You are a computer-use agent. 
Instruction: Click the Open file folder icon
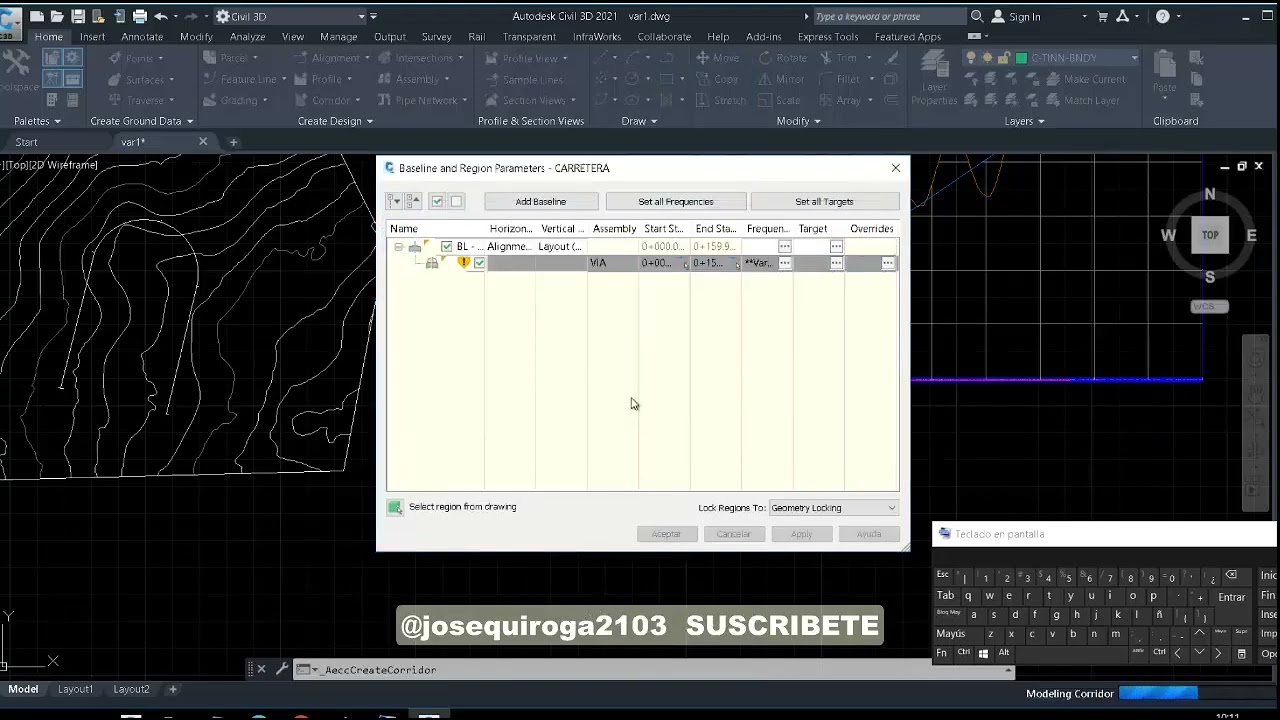point(58,16)
